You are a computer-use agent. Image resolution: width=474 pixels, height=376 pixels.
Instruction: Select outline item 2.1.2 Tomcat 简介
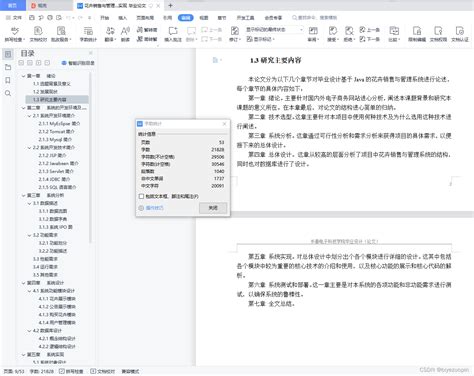[56, 132]
